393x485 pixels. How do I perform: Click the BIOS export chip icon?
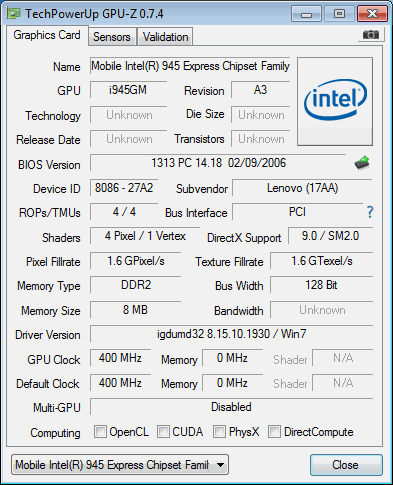coord(362,163)
